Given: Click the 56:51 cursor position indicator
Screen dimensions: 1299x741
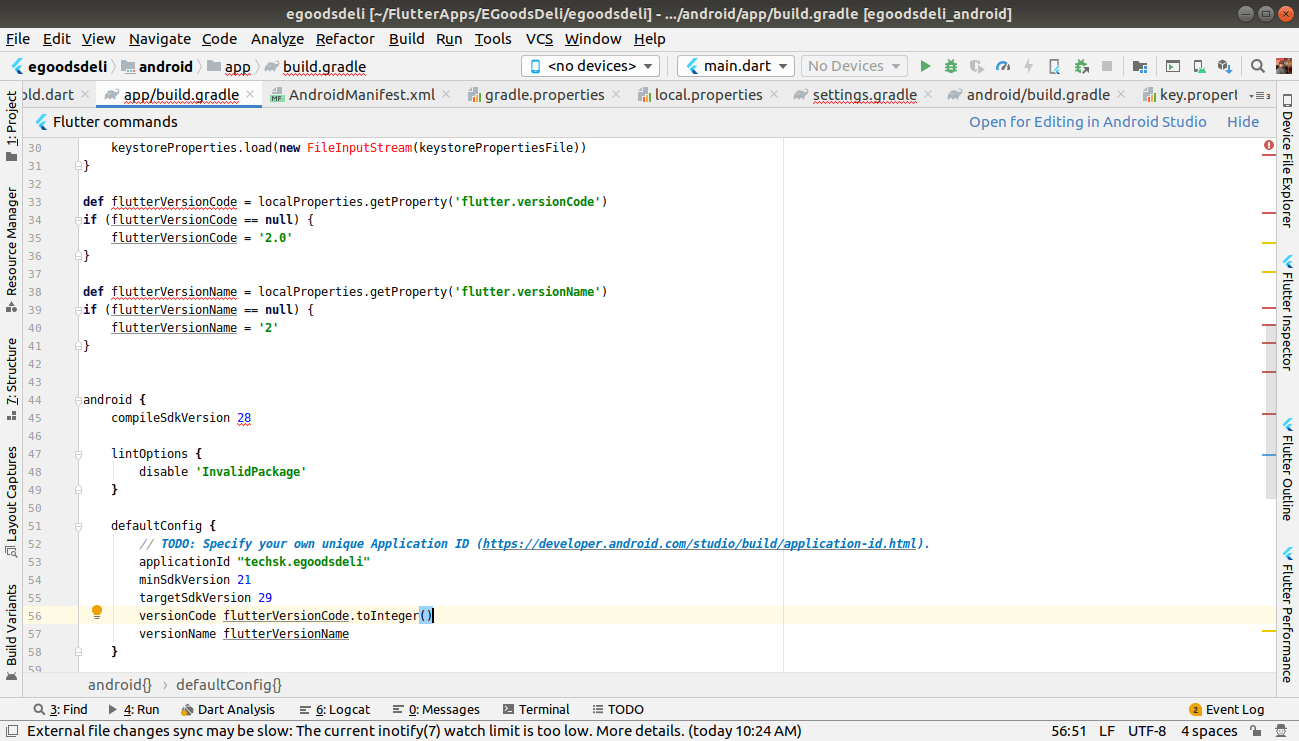Looking at the screenshot, I should coord(1069,731).
